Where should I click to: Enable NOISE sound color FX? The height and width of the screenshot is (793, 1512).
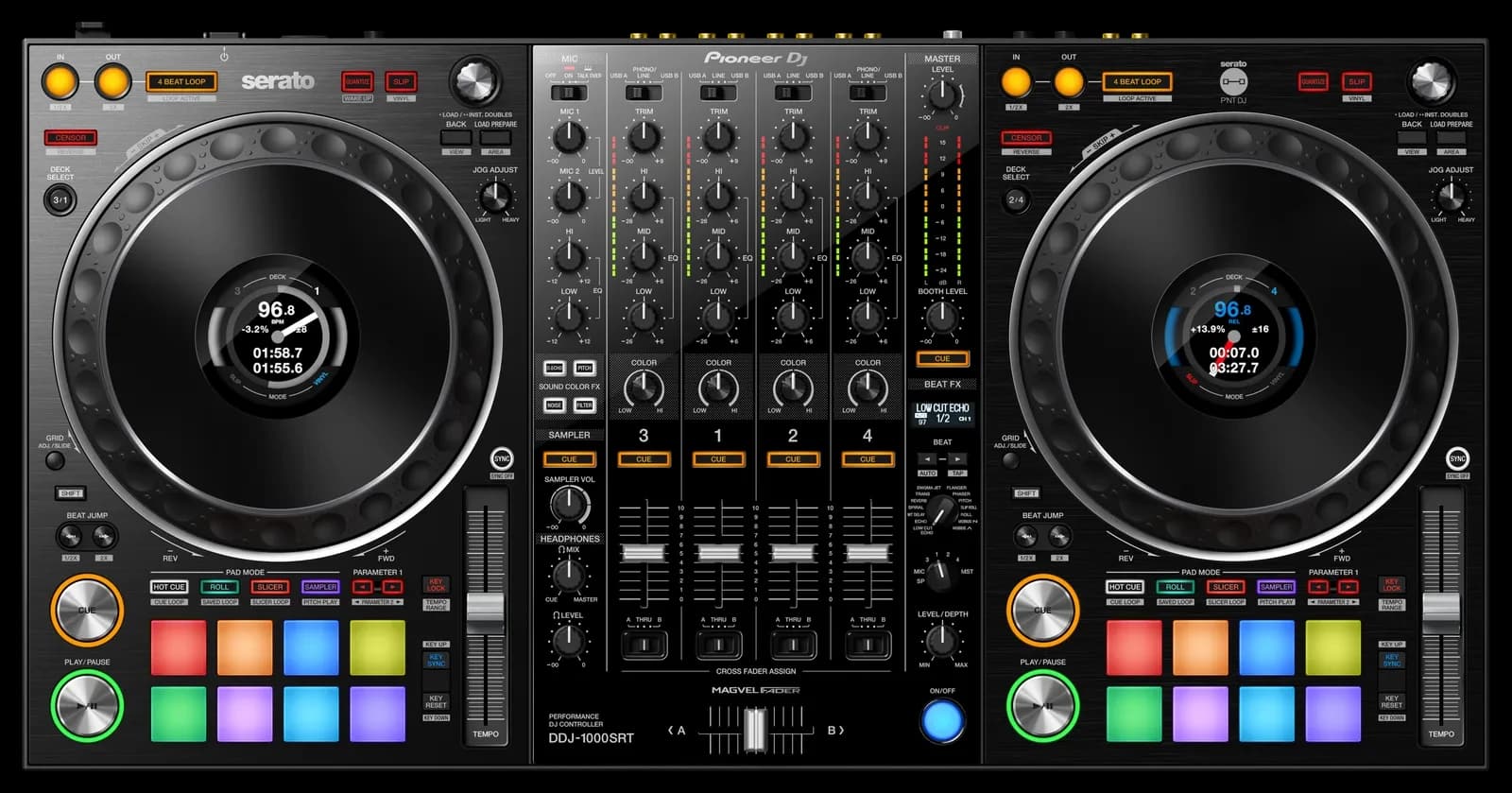pyautogui.click(x=554, y=405)
